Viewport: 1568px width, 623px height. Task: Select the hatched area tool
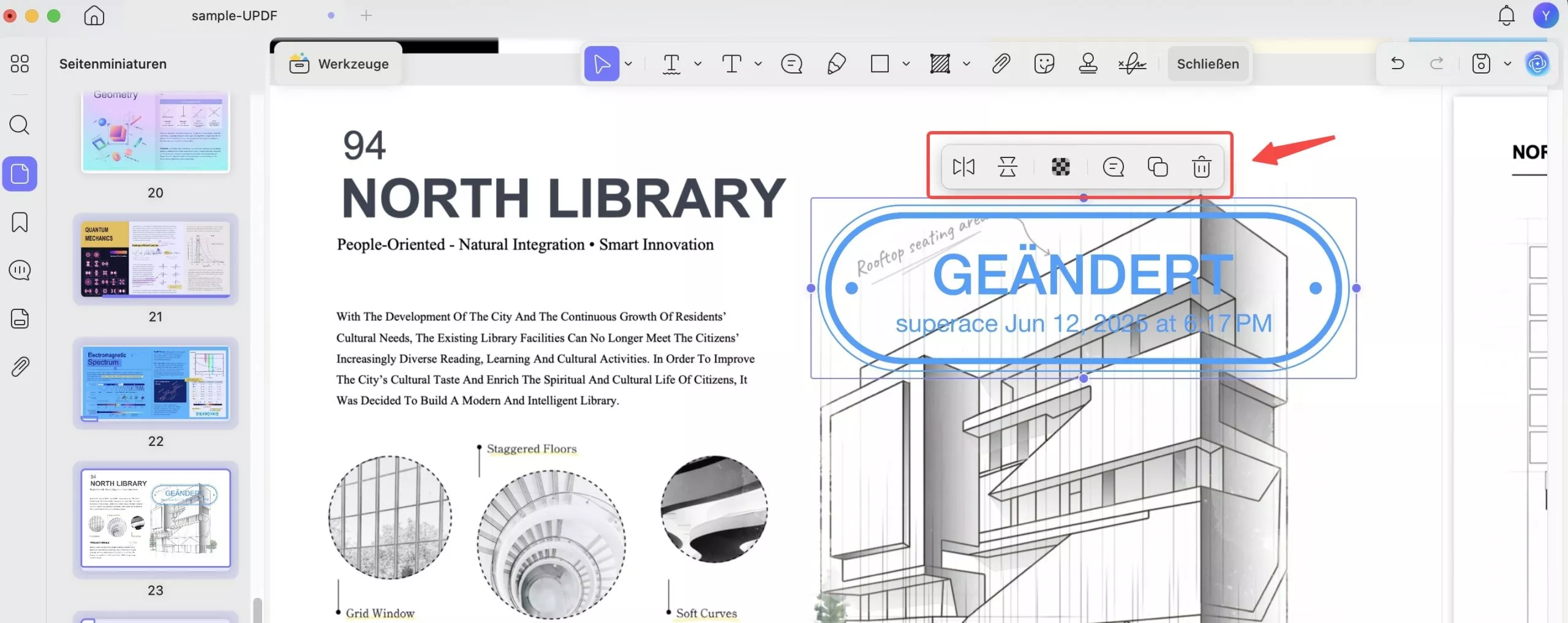coord(940,64)
